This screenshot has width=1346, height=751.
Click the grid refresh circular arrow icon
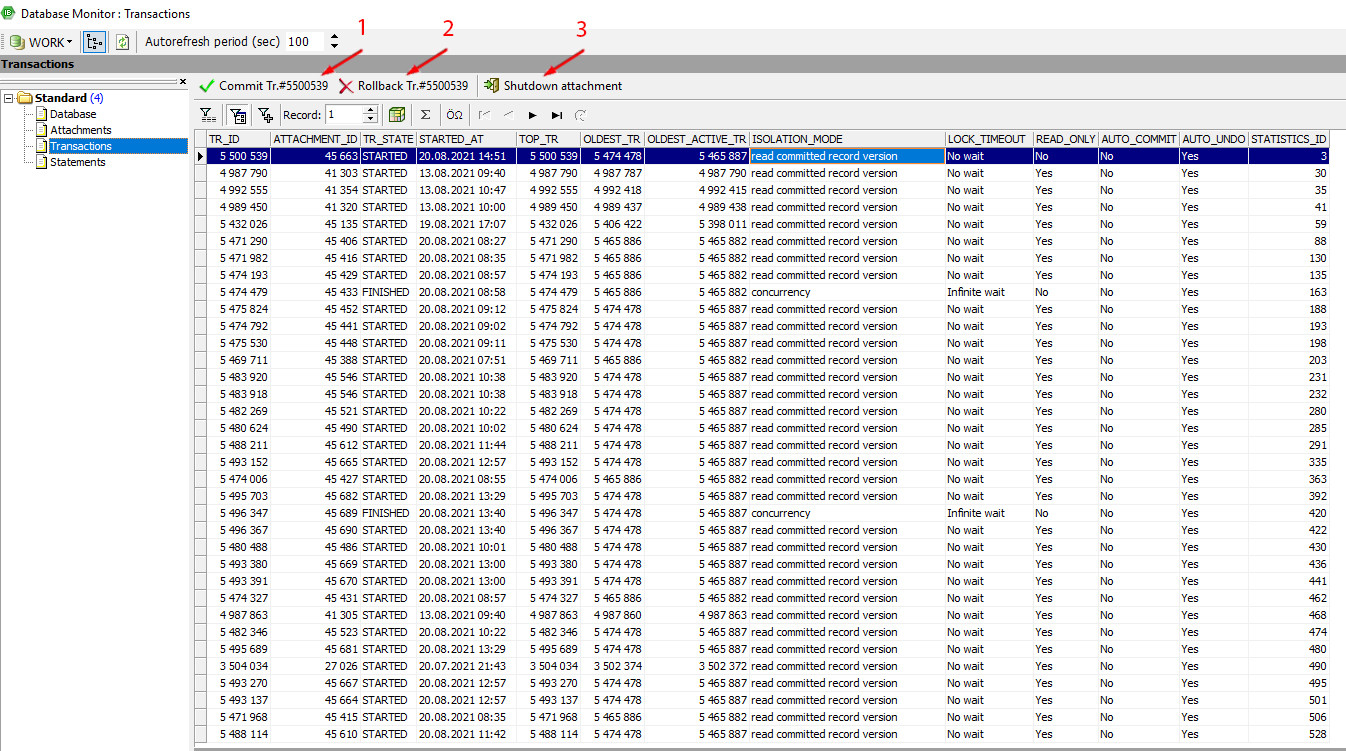coord(581,115)
